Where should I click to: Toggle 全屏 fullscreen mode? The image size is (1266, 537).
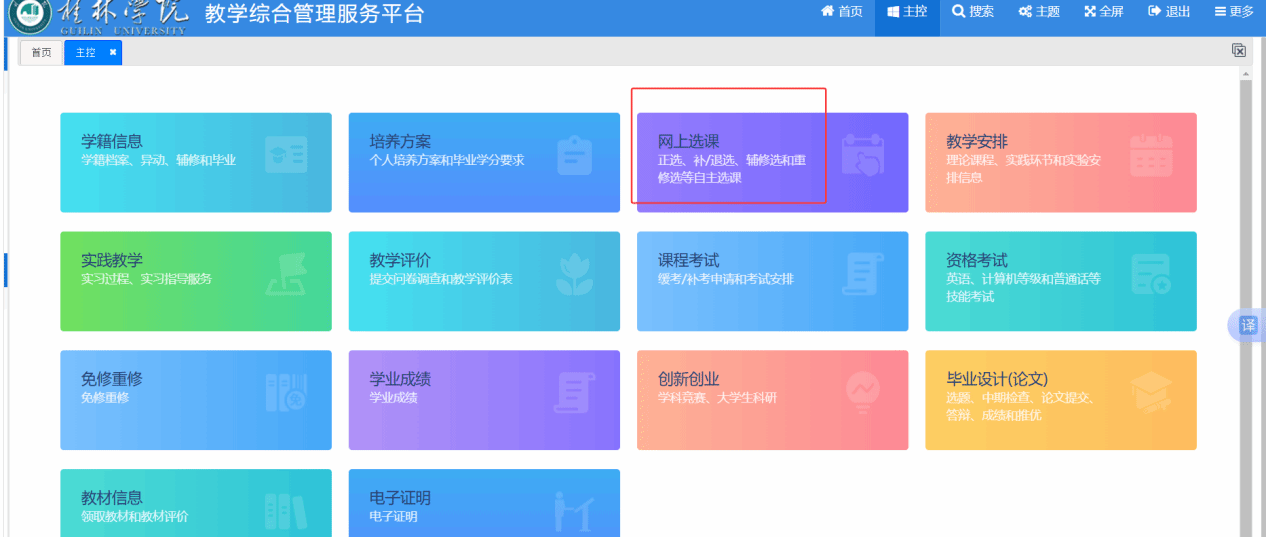pos(1104,12)
